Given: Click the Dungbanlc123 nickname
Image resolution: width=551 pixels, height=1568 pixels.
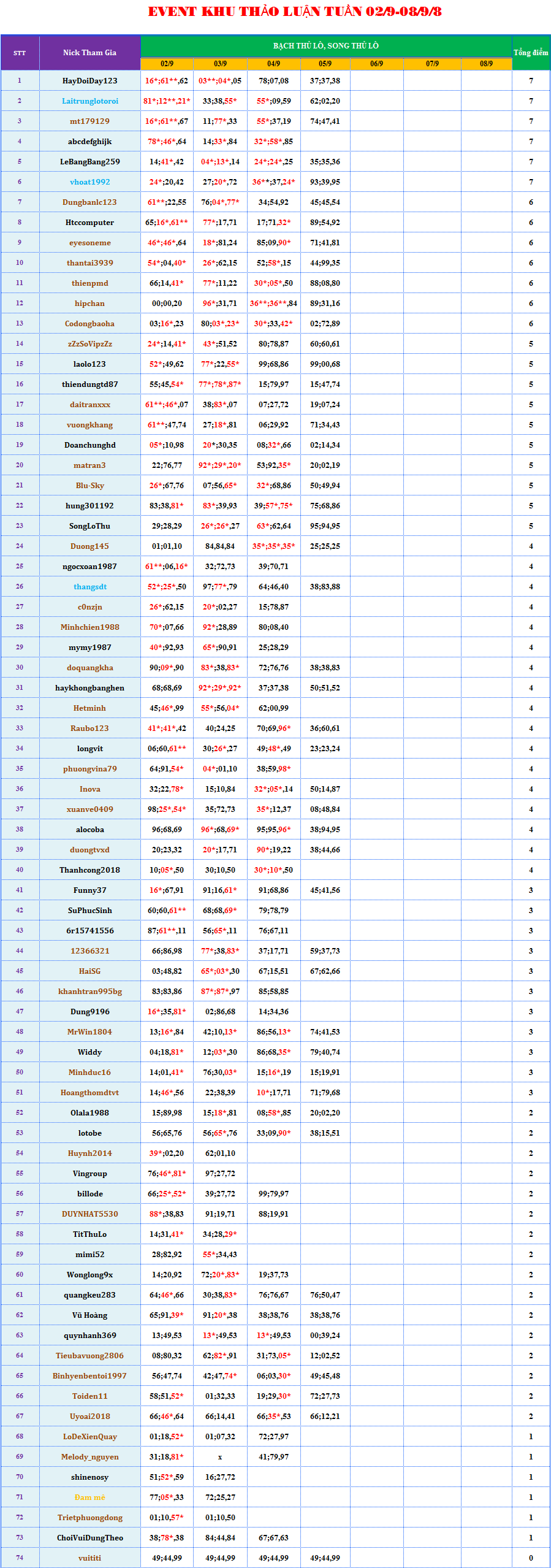Looking at the screenshot, I should (x=90, y=202).
